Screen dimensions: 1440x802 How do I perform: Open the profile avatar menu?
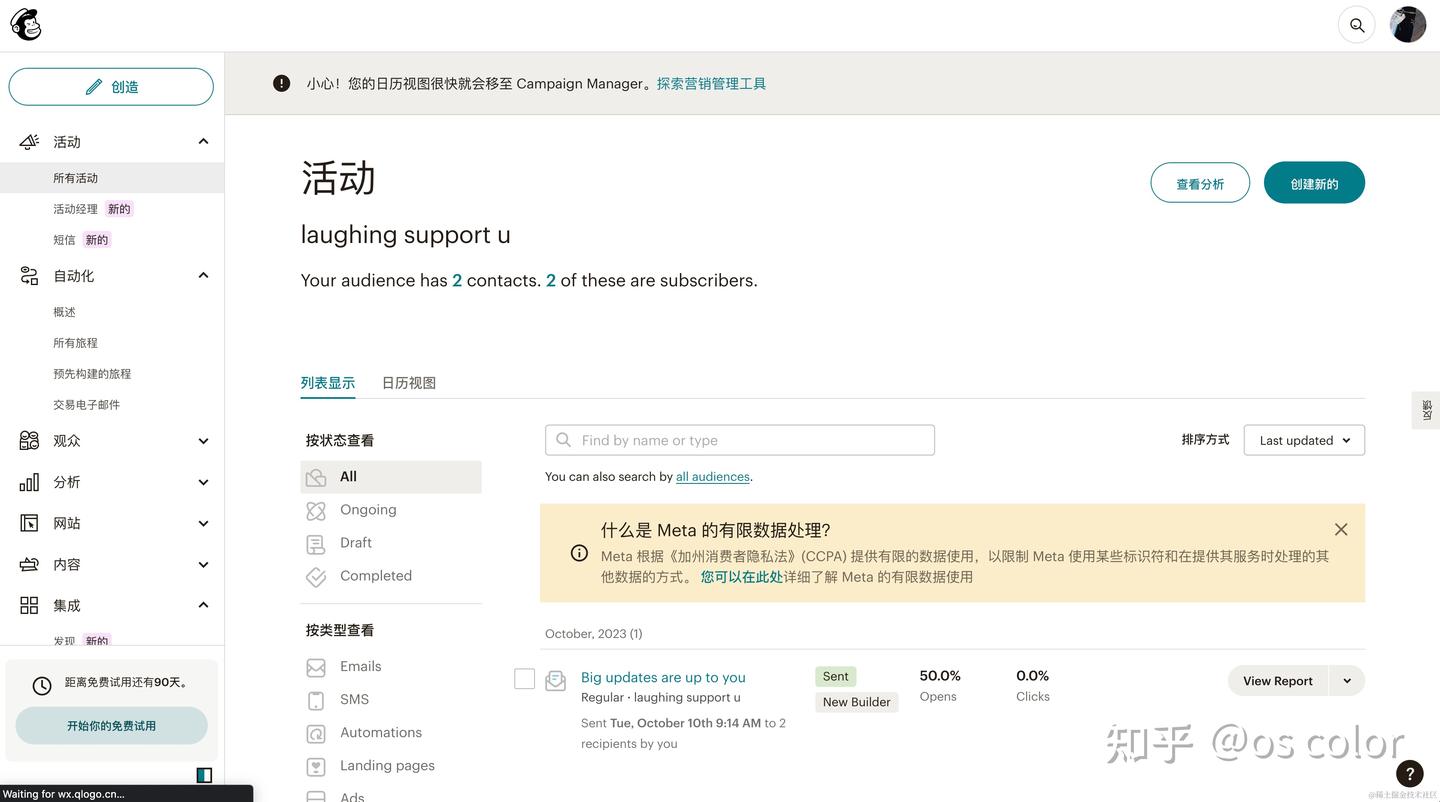coord(1408,25)
